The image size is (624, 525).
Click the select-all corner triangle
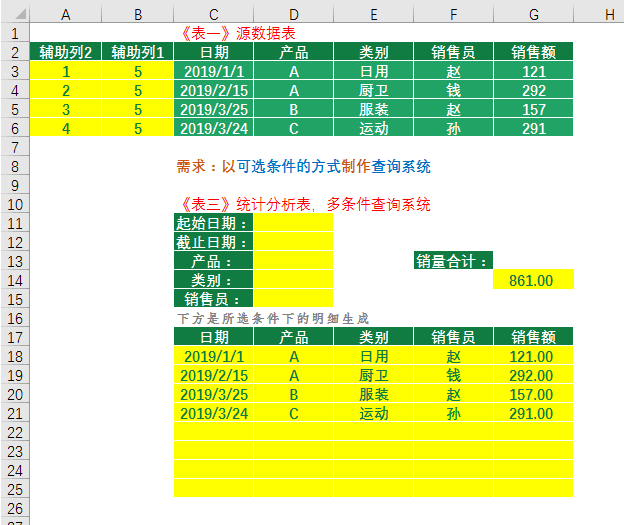20,14
